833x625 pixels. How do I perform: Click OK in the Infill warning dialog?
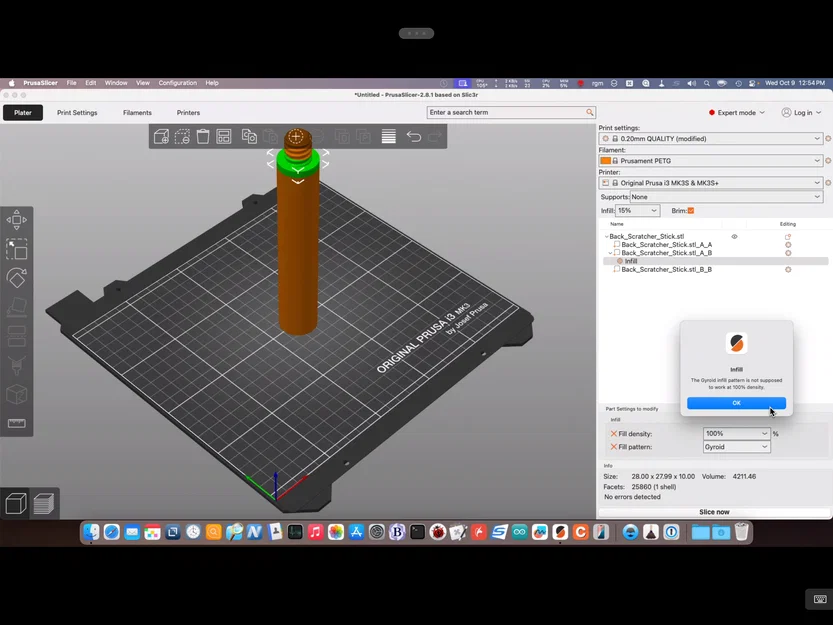click(736, 403)
